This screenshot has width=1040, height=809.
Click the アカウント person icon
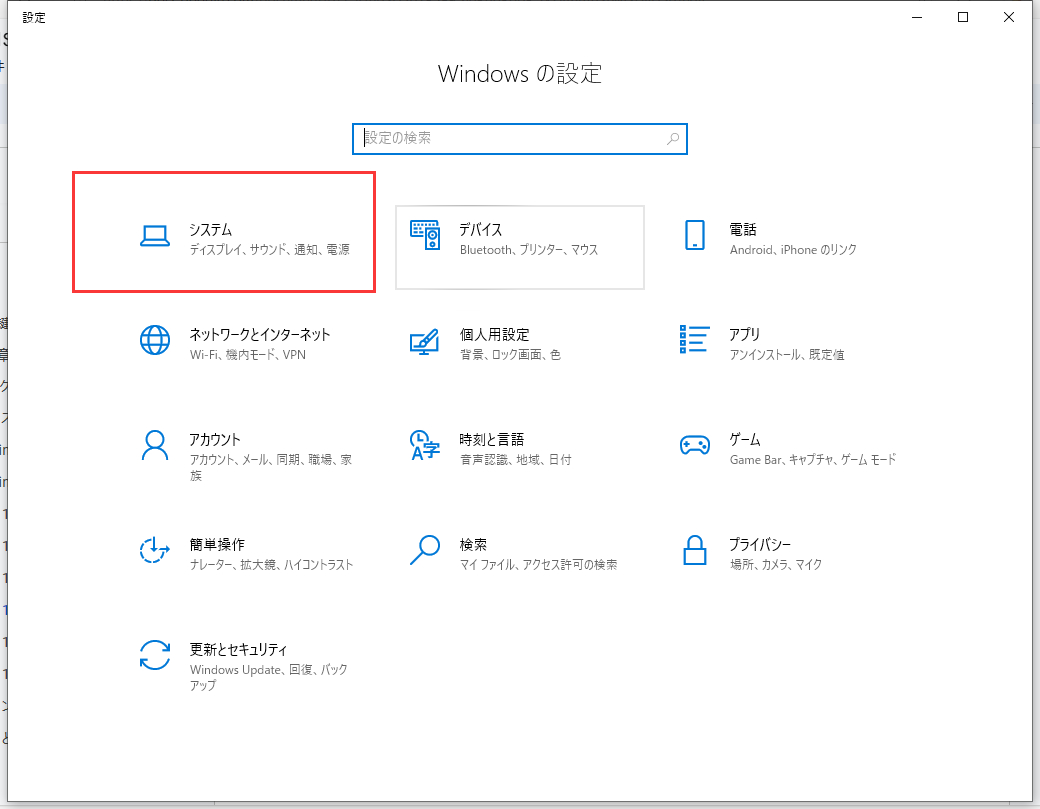pos(155,445)
